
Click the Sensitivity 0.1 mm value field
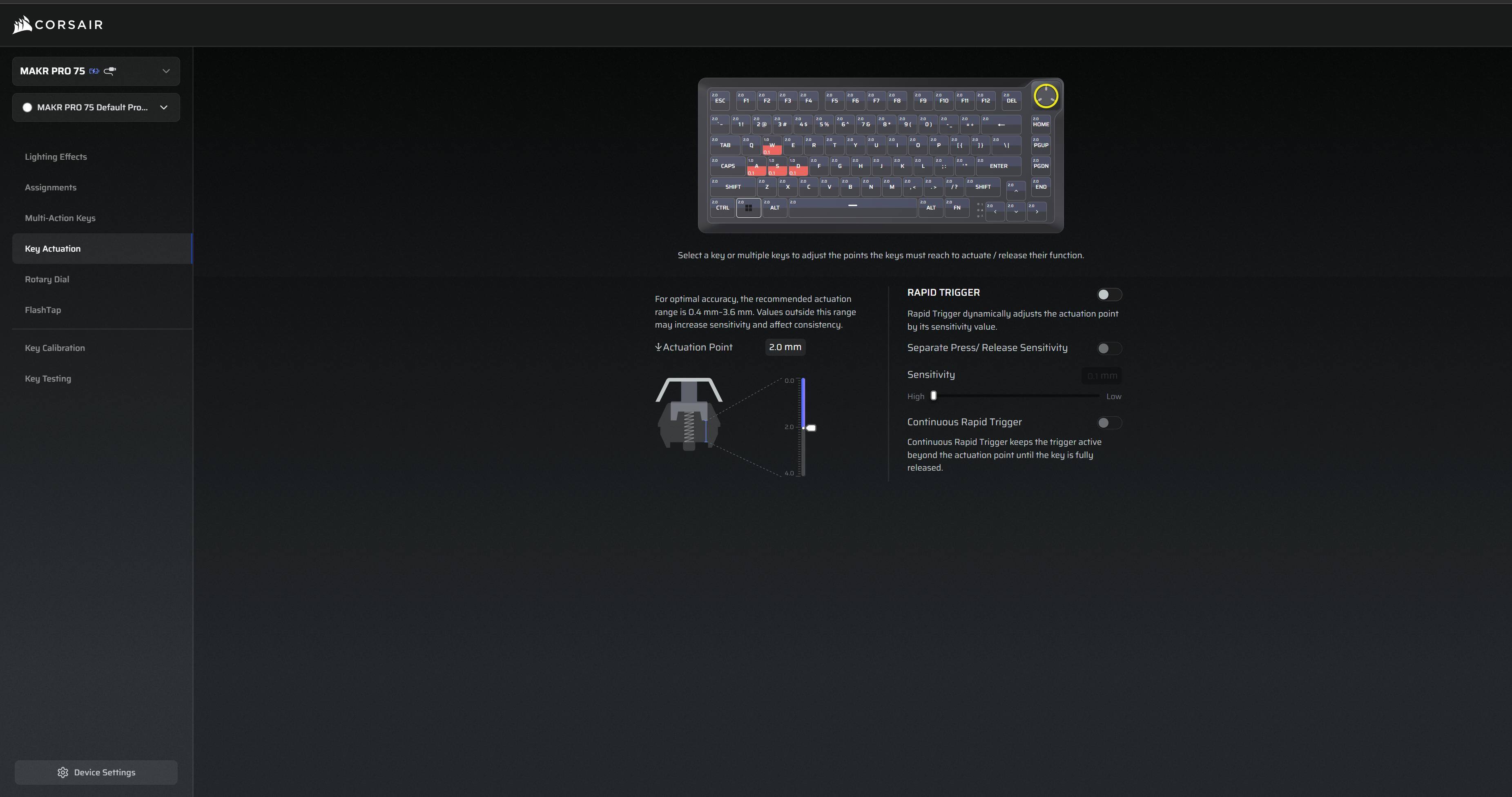pyautogui.click(x=1102, y=375)
